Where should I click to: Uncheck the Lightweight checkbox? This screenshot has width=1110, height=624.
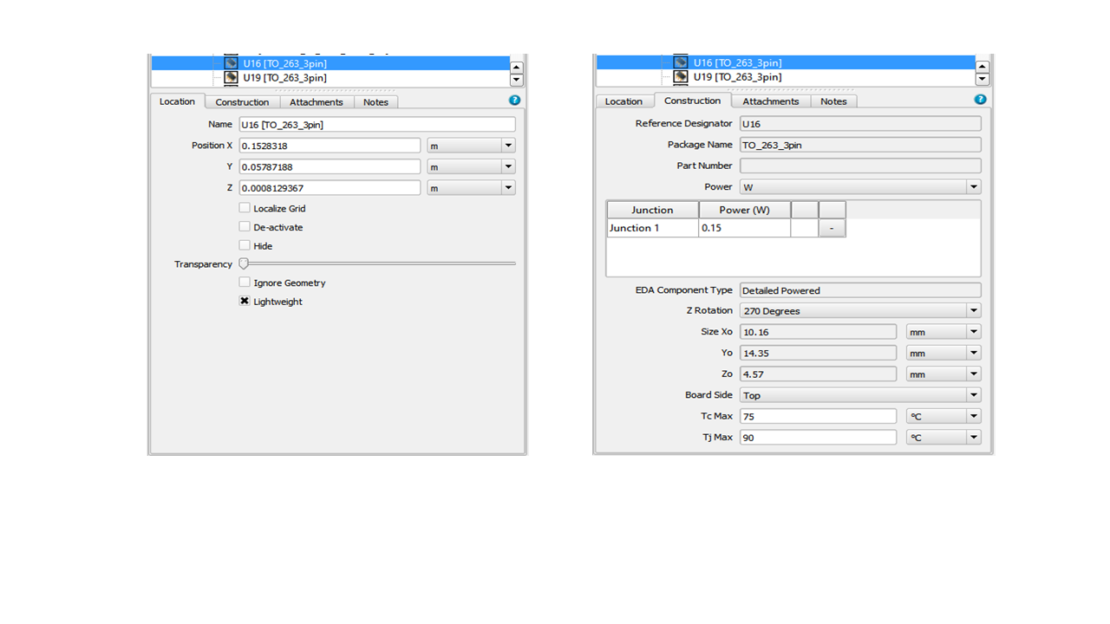click(x=244, y=301)
